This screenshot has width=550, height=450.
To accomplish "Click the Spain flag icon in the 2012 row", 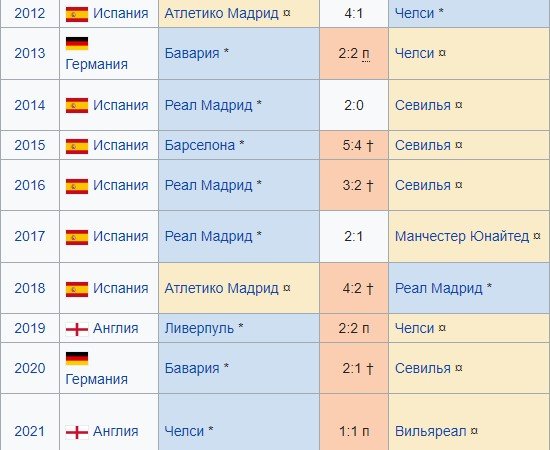I will (77, 14).
